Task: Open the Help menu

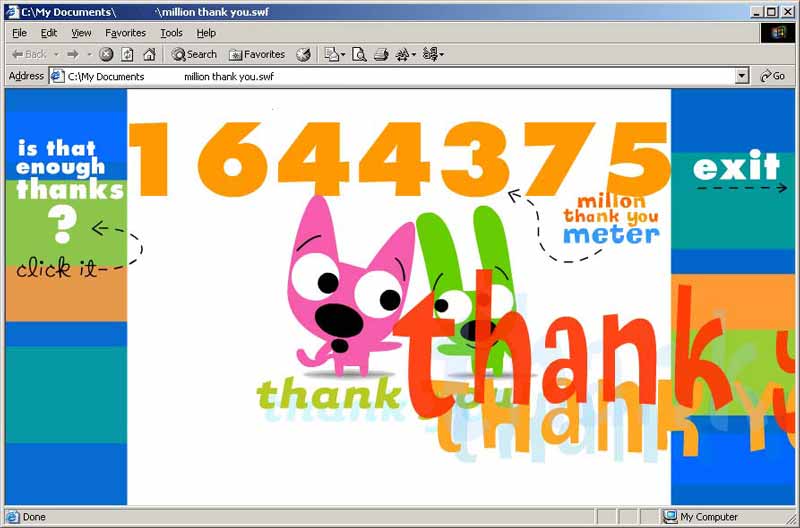Action: click(206, 33)
